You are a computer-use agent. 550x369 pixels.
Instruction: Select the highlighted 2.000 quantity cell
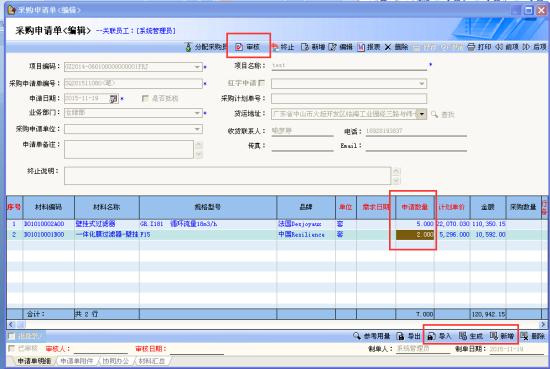[415, 234]
